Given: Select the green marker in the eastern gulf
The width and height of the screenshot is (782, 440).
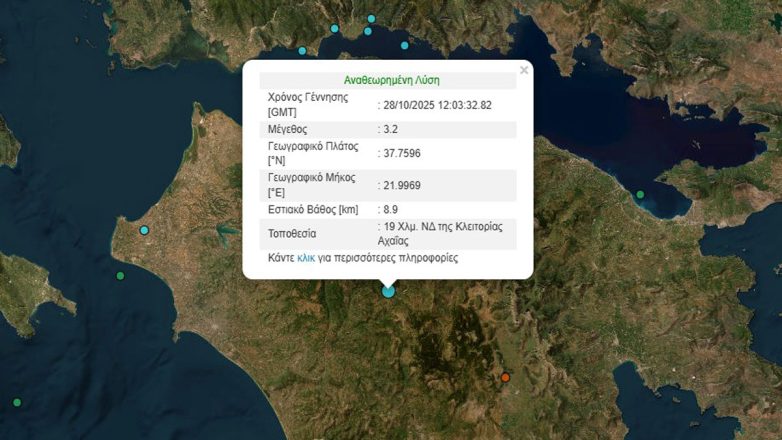Looking at the screenshot, I should pos(640,195).
